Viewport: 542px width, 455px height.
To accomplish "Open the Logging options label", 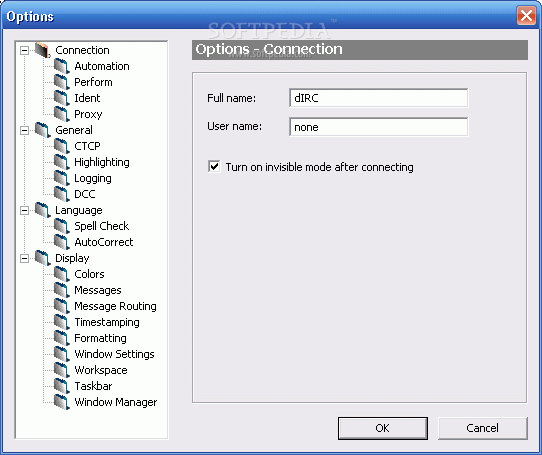I will click(93, 178).
